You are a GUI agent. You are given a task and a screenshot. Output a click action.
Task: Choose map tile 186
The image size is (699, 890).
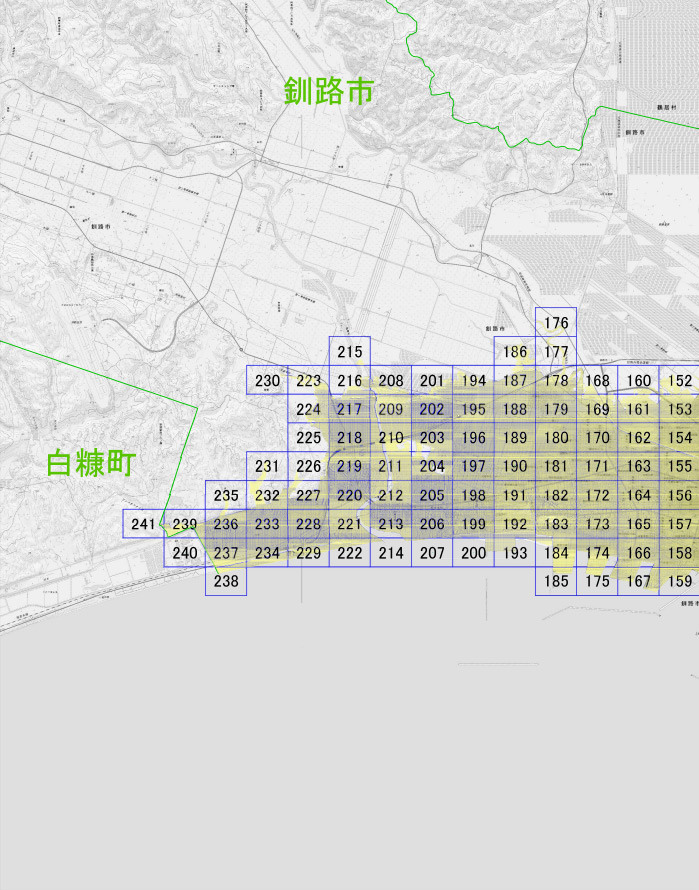(515, 351)
